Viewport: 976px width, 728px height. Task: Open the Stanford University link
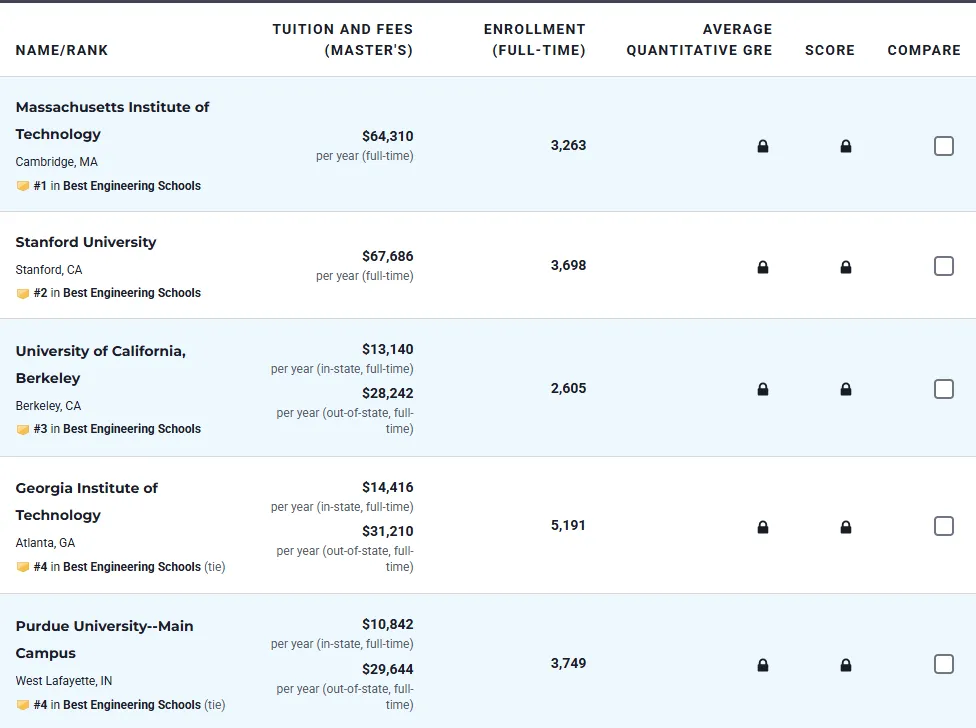pos(86,242)
